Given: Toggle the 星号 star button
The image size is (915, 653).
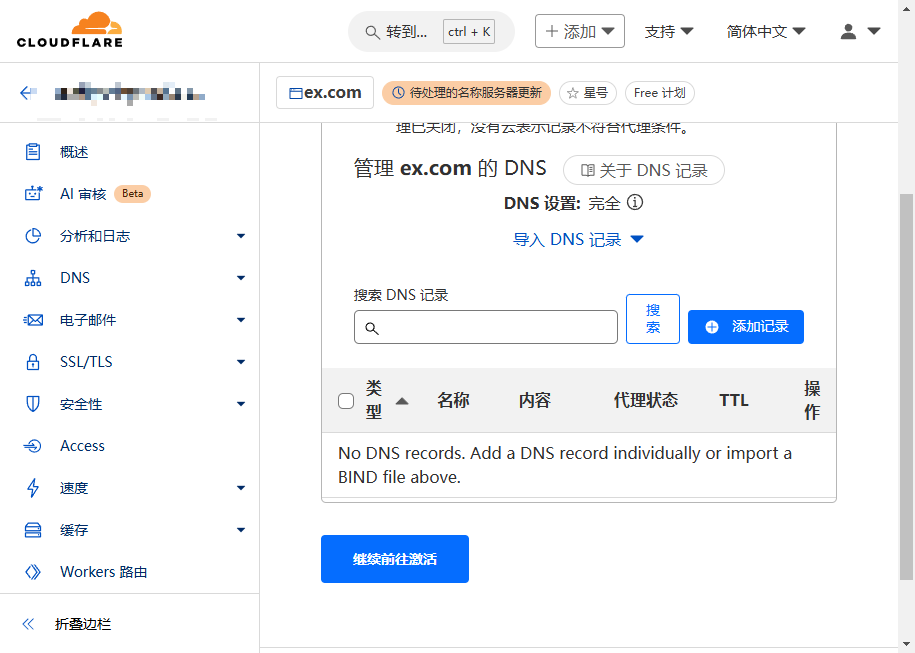Looking at the screenshot, I should pyautogui.click(x=588, y=93).
